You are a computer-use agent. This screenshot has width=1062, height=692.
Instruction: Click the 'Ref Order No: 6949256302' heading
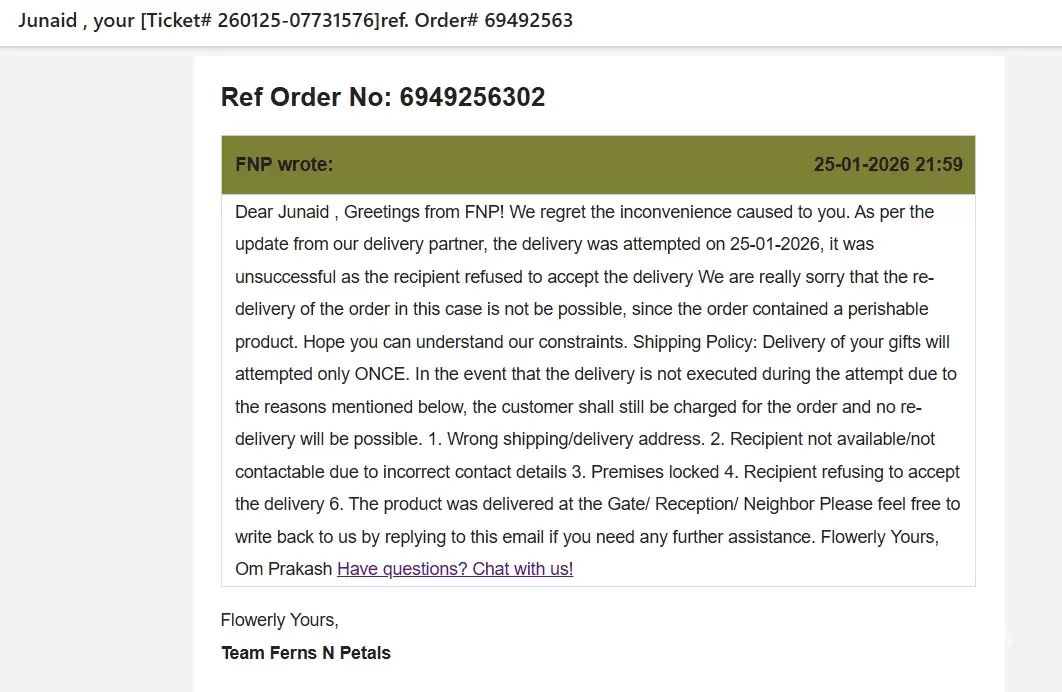click(x=383, y=97)
